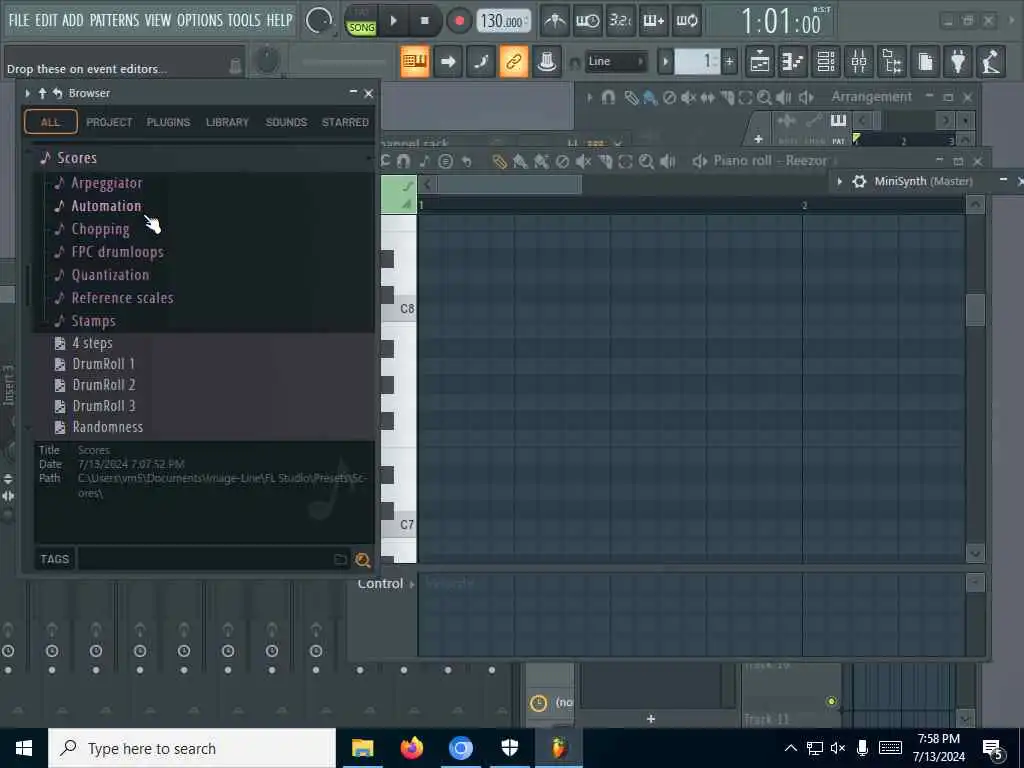Click the TAGS button
The height and width of the screenshot is (768, 1024).
(x=54, y=559)
